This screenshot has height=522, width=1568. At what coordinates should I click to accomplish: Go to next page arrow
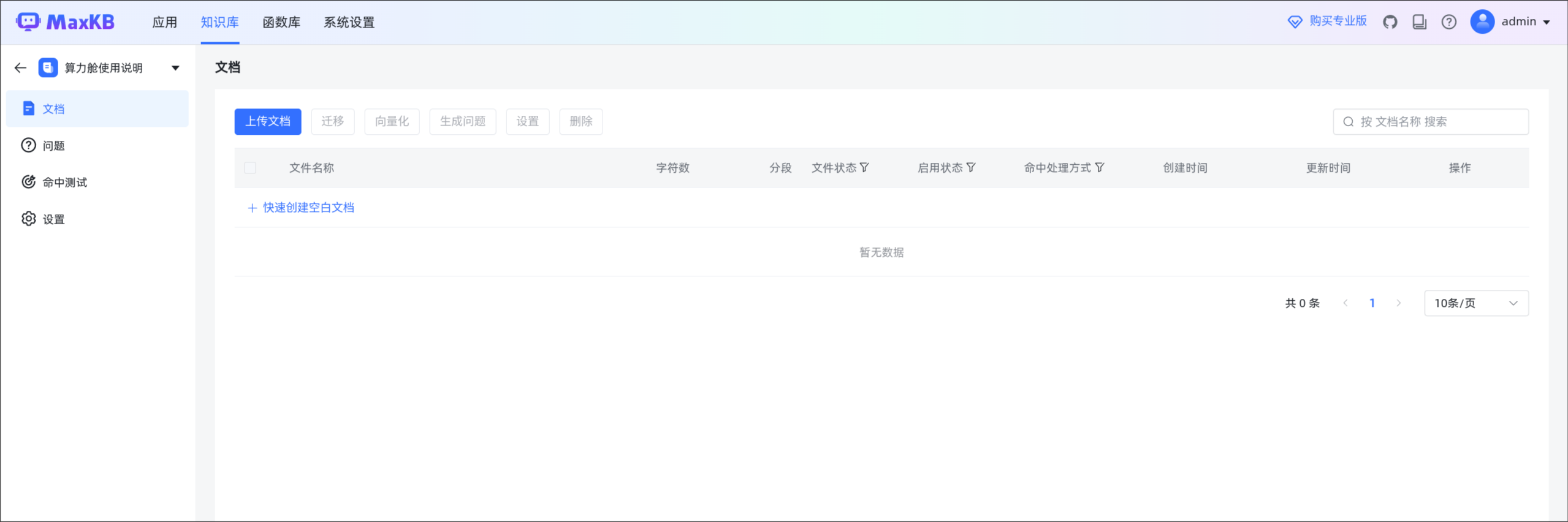[x=1399, y=303]
